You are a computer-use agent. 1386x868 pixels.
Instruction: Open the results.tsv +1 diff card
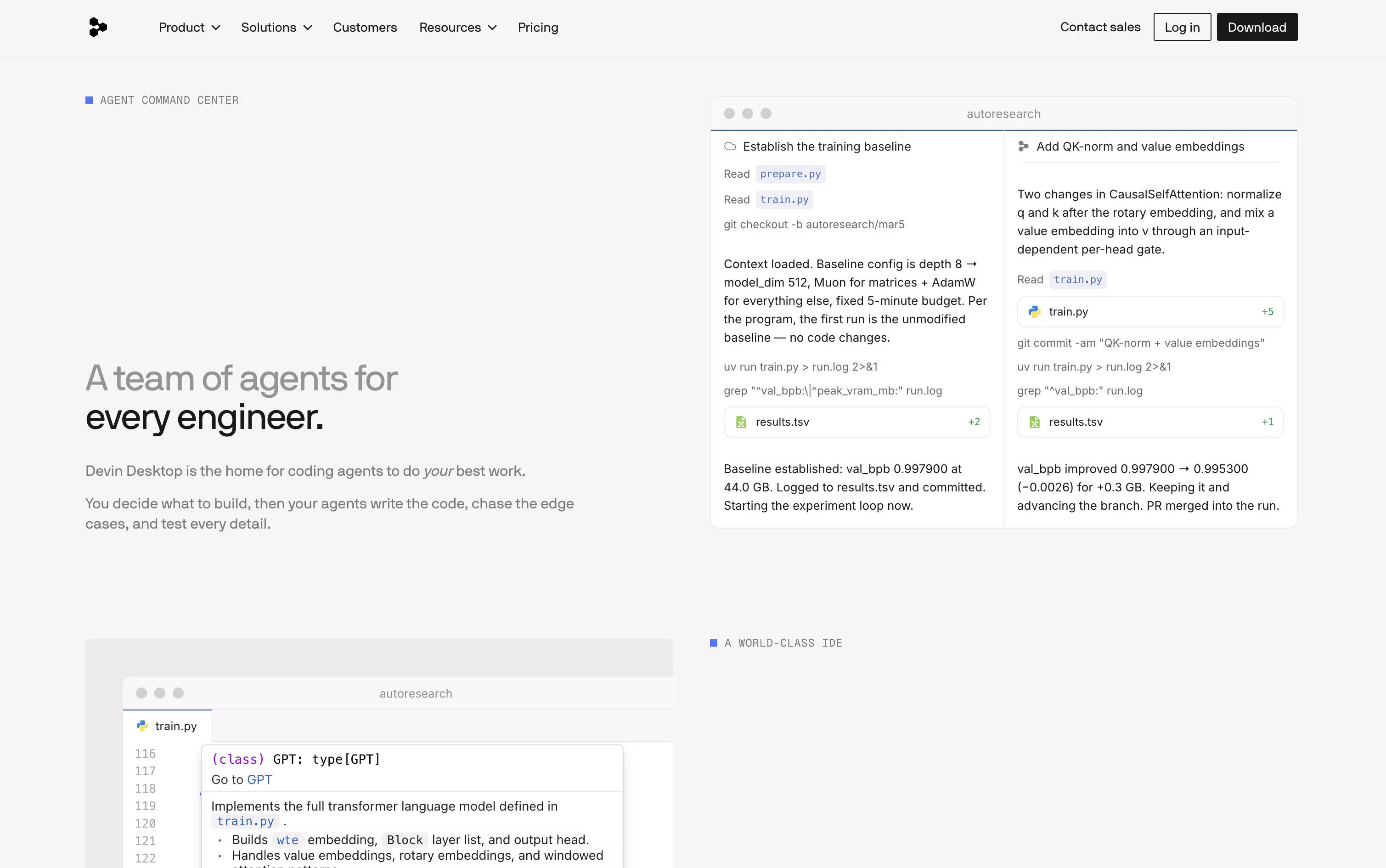click(x=1149, y=422)
